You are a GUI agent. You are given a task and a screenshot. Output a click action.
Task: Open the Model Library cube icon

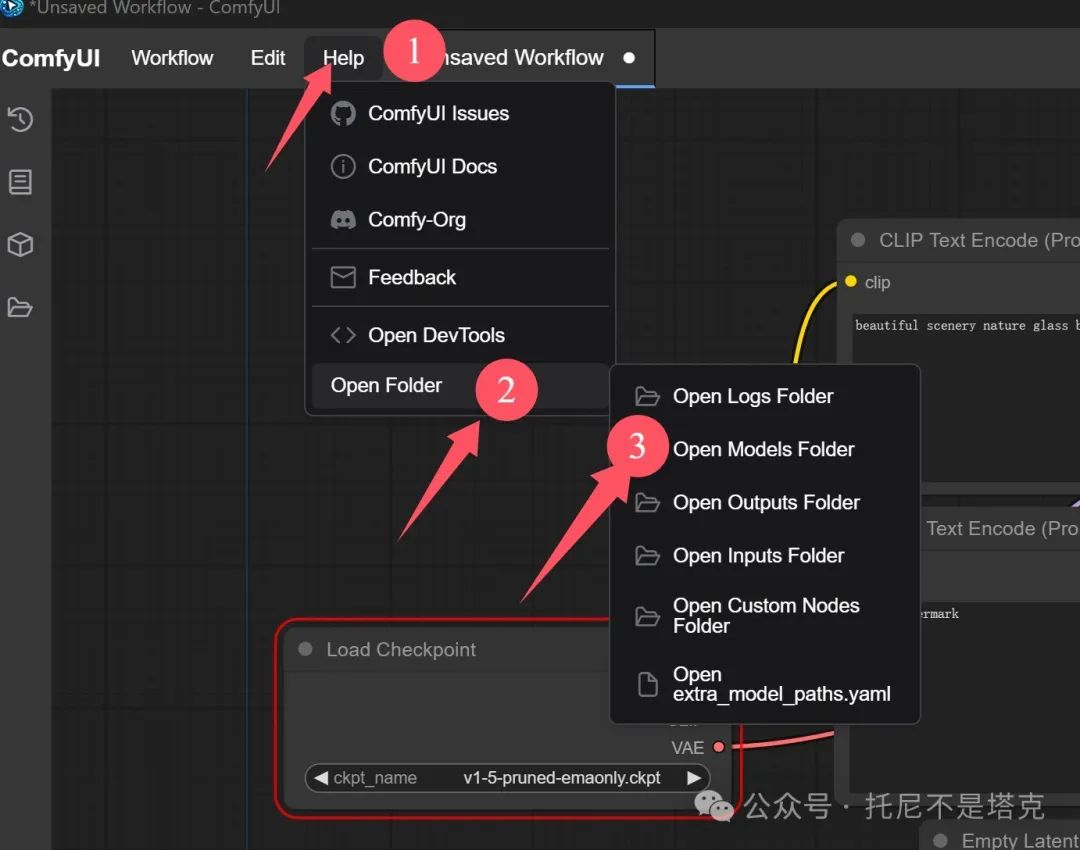(20, 245)
